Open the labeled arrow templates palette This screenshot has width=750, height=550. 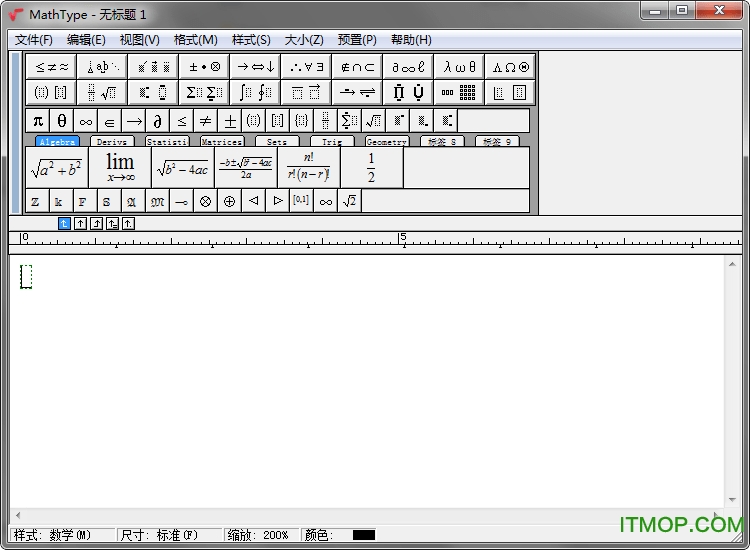tap(357, 92)
